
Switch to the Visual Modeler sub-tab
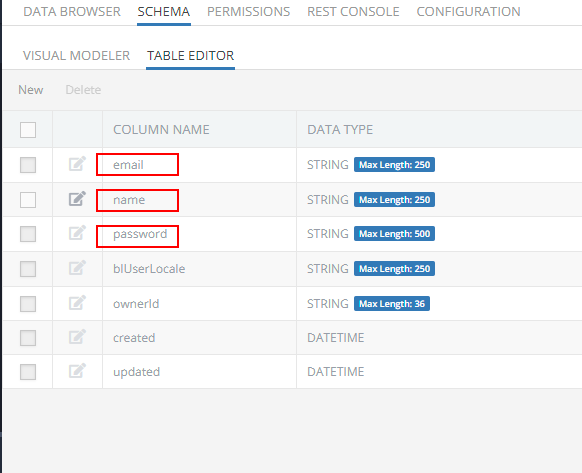76,56
